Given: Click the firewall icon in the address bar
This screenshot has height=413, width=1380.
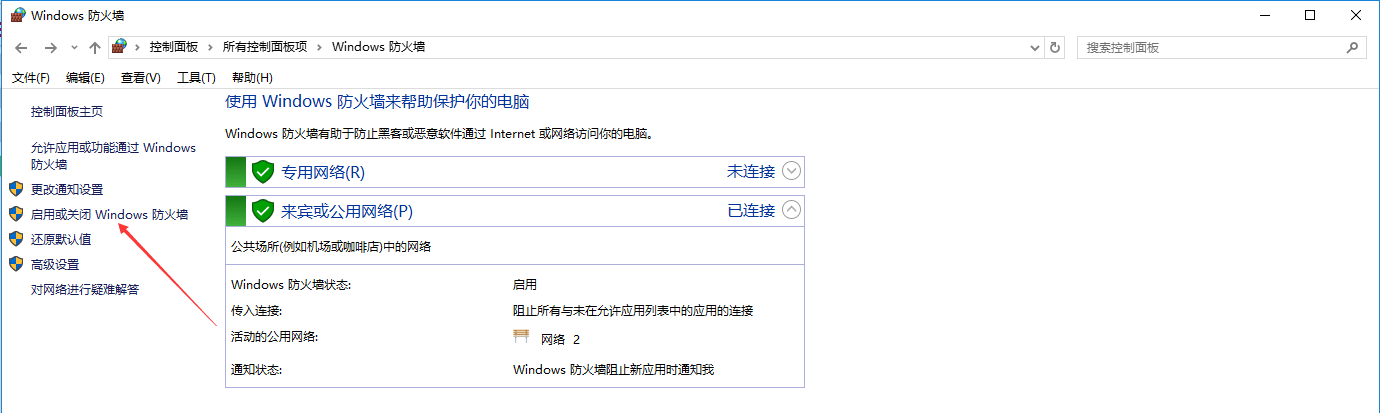Looking at the screenshot, I should point(120,46).
